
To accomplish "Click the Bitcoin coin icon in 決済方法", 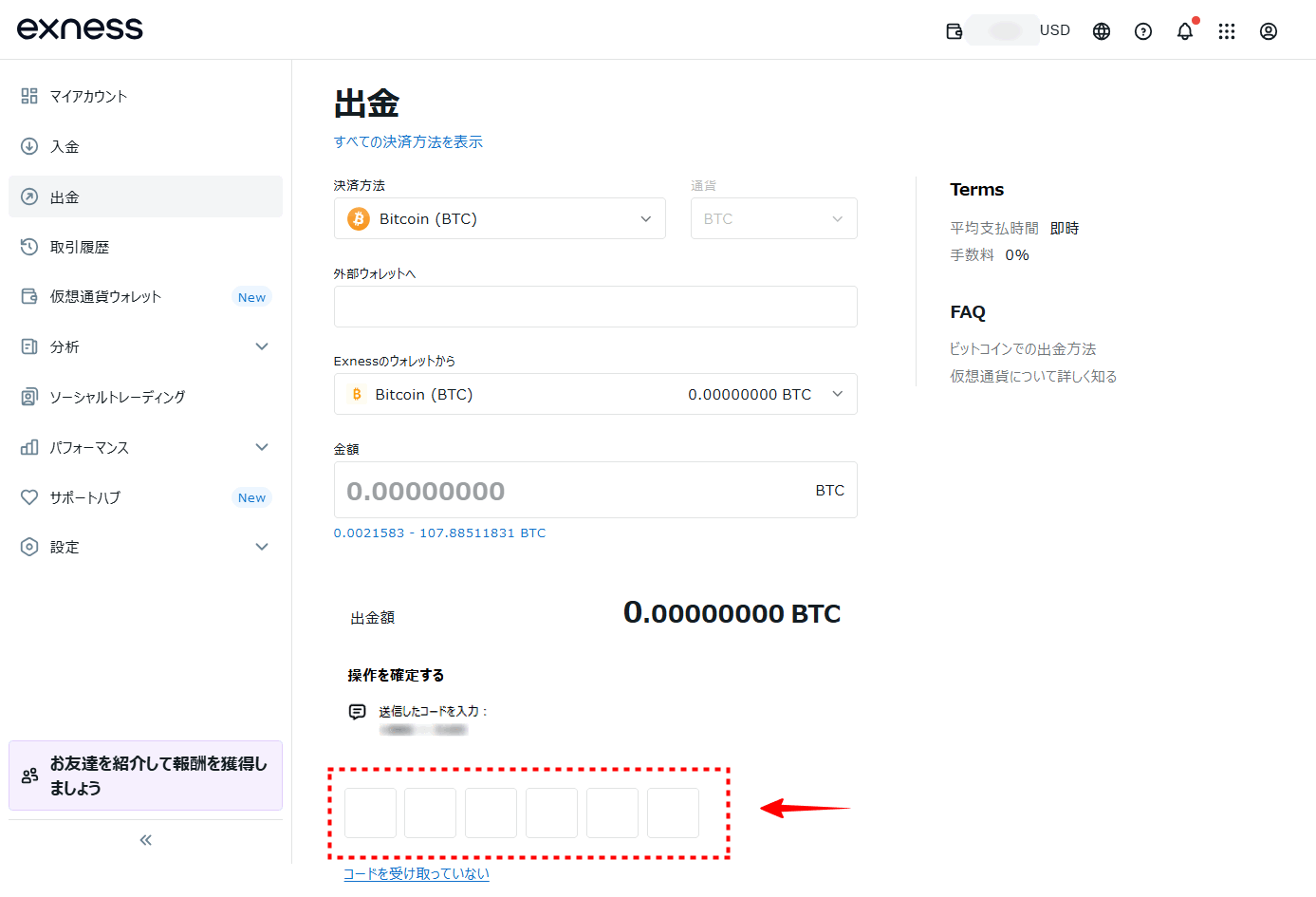I will [x=359, y=219].
